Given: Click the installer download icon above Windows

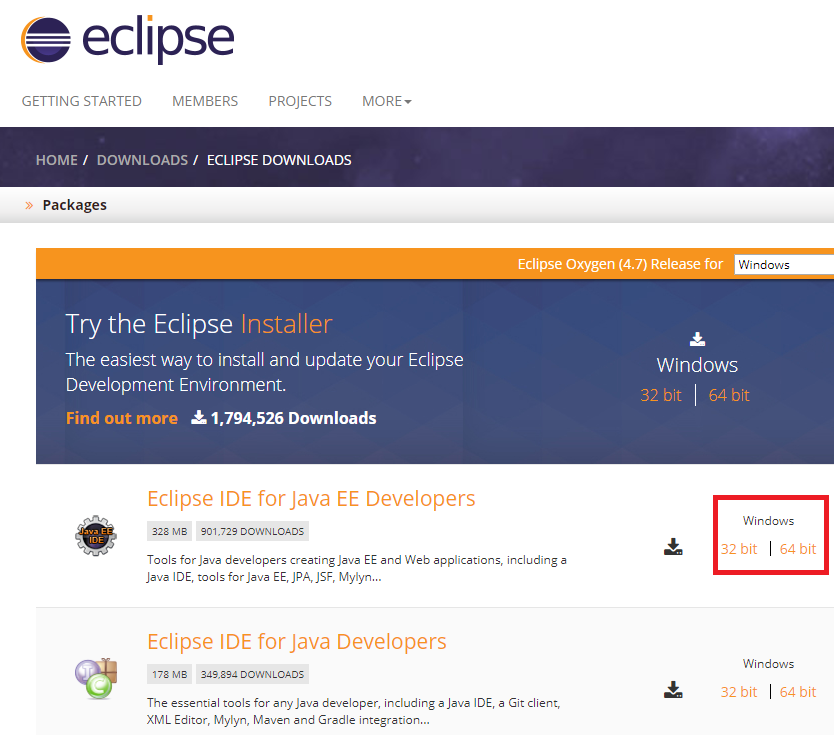Looking at the screenshot, I should coord(697,339).
